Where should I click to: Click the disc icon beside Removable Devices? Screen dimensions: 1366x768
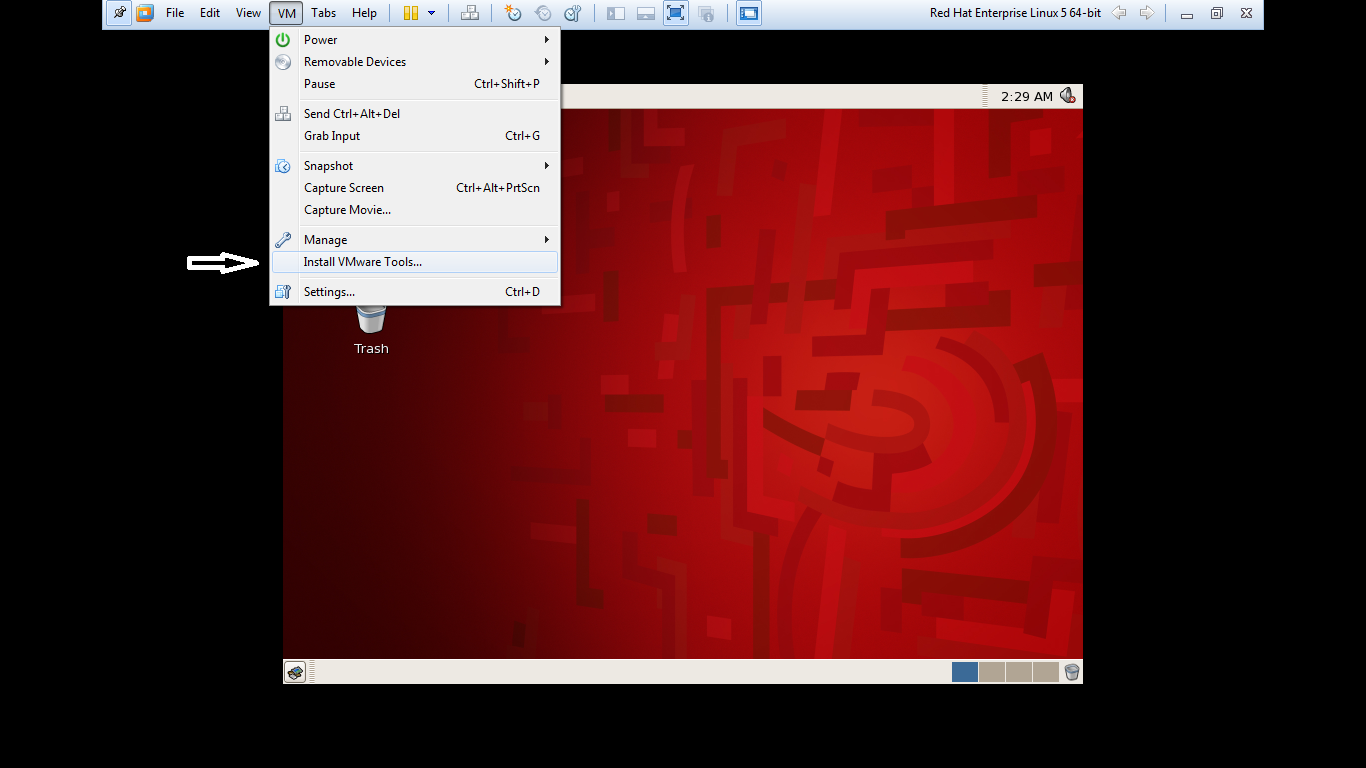pos(283,62)
